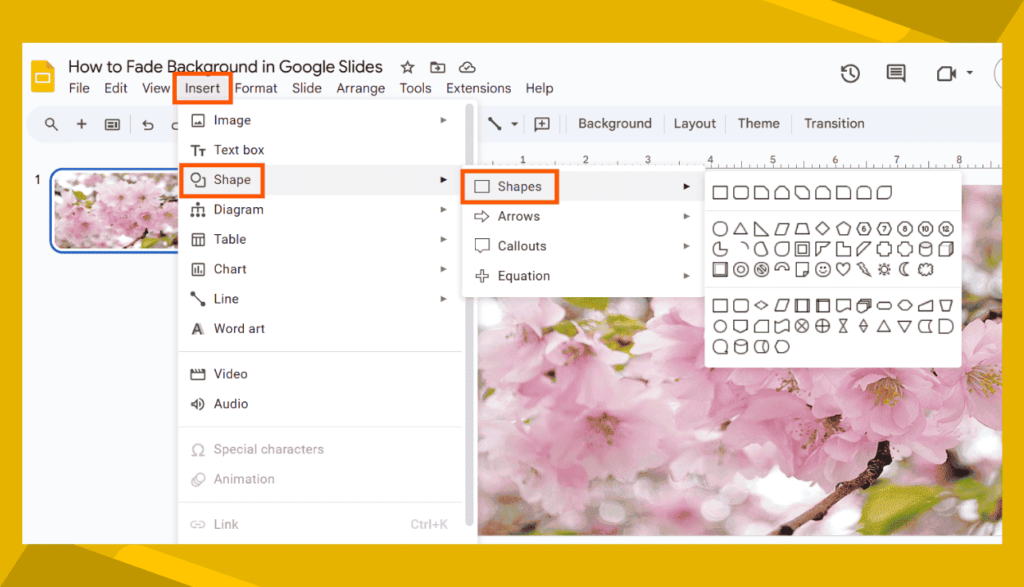Open version history clock icon

click(850, 73)
